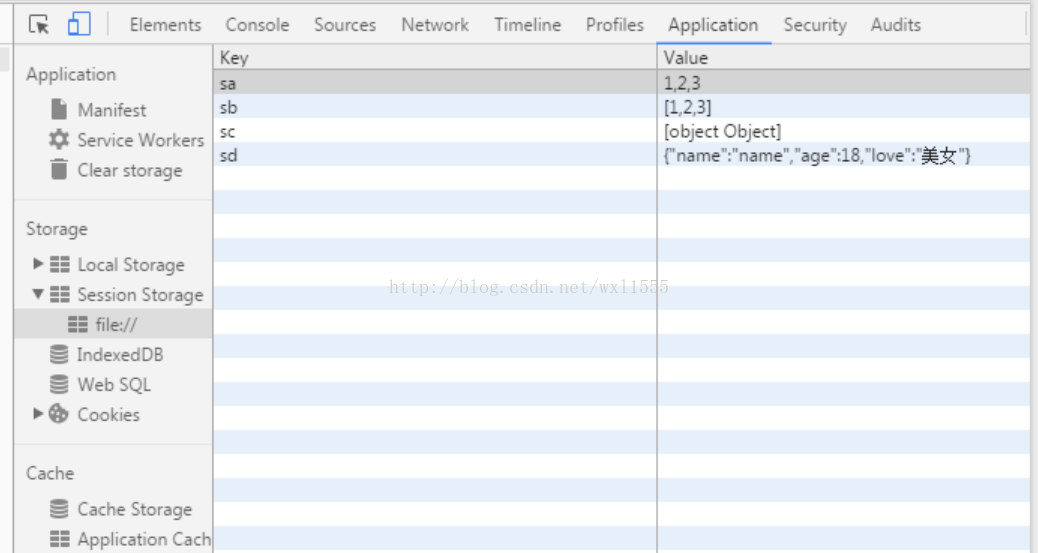Open the Security tab
1038x553 pixels.
pos(815,25)
